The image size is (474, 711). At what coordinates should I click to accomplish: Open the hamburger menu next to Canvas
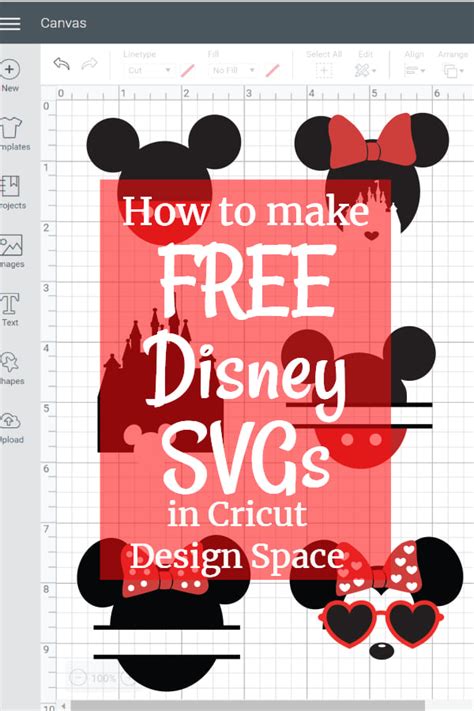(10, 24)
